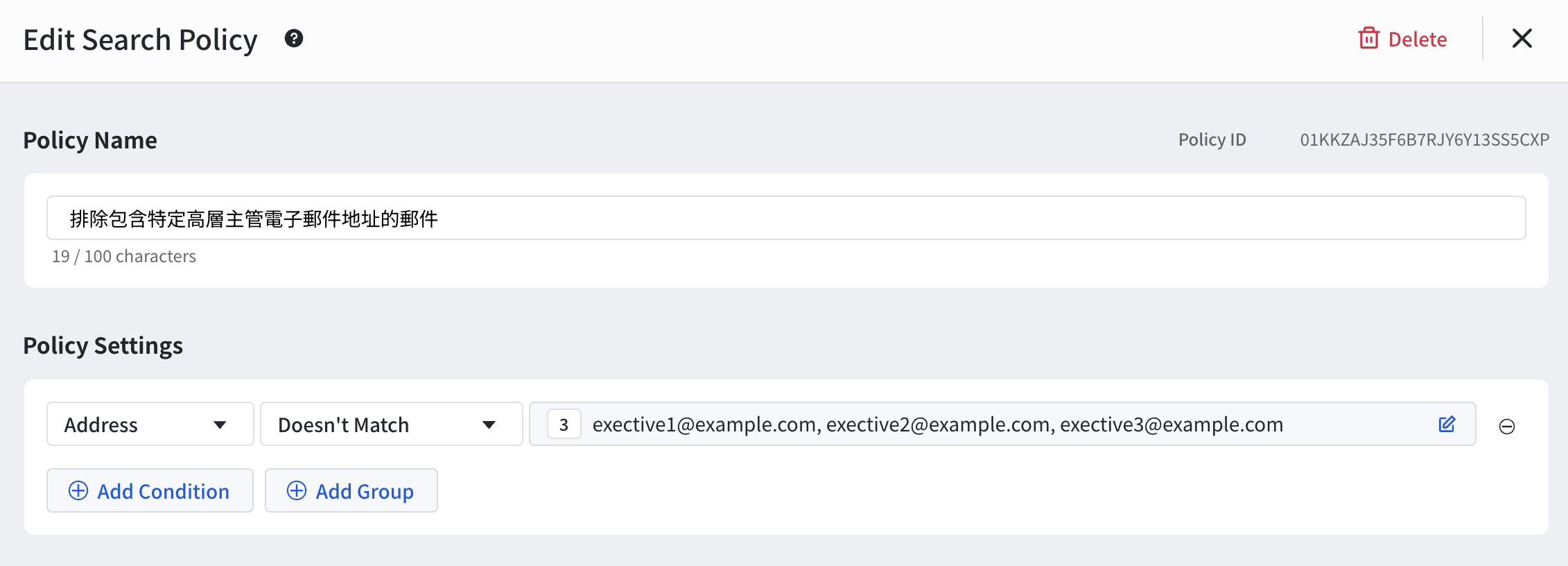This screenshot has height=566, width=1568.
Task: Open the Doesn't Match operator dropdown
Action: [392, 424]
